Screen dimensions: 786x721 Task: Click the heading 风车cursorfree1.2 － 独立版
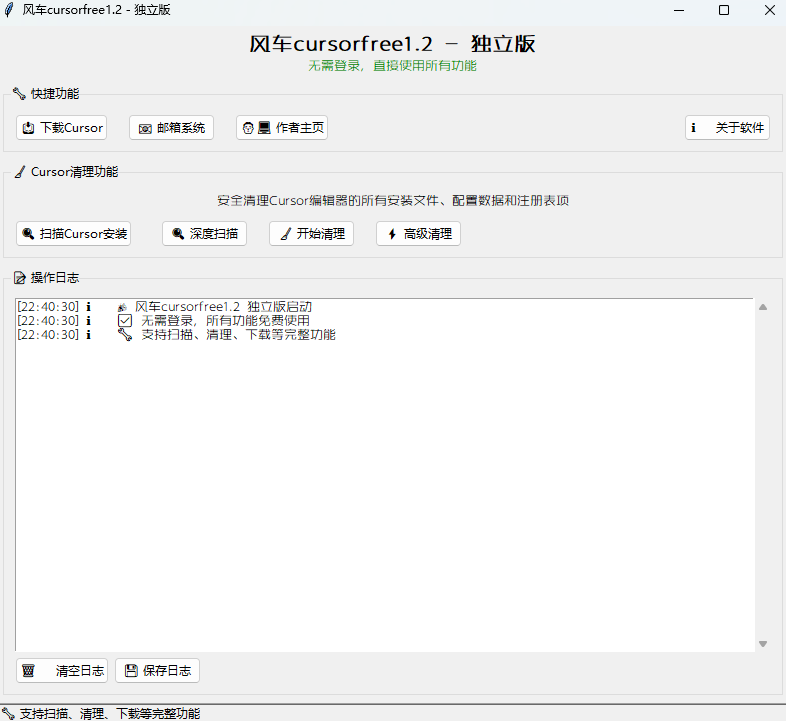(392, 44)
